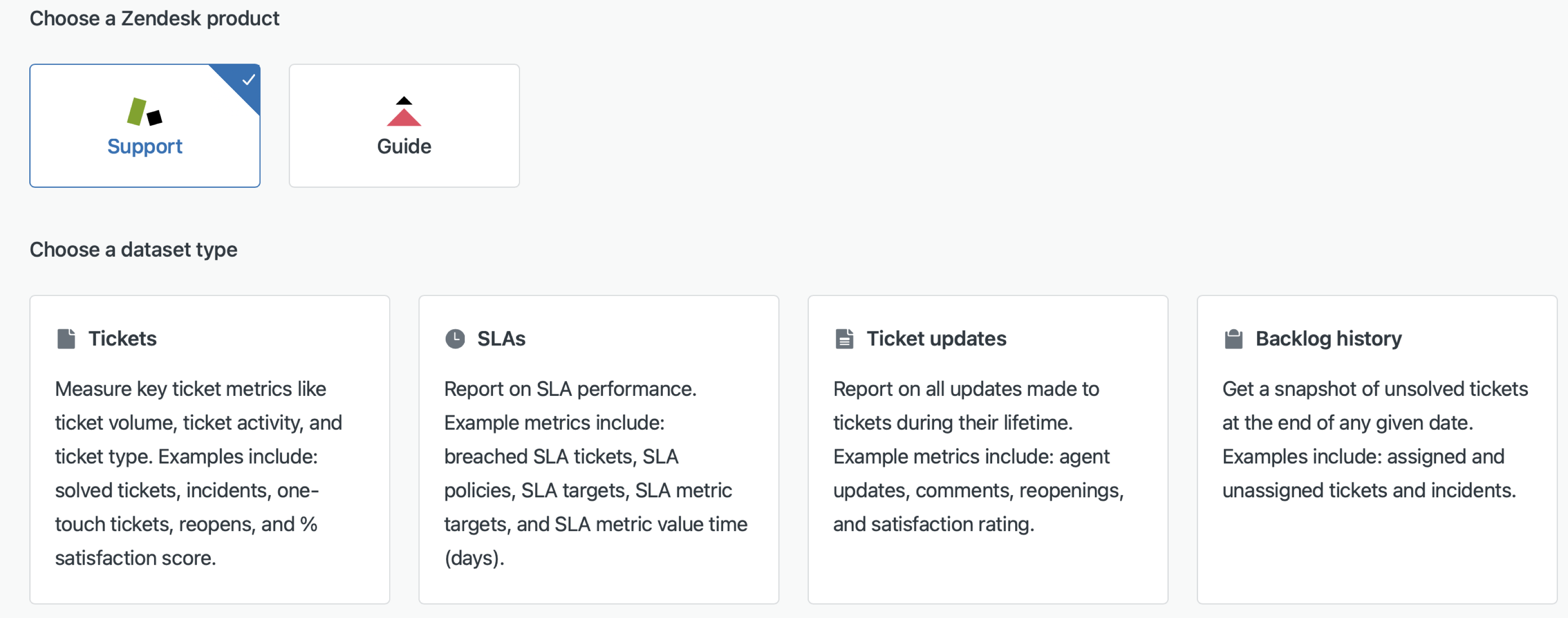Click the Ticket updates page icon

click(x=844, y=339)
